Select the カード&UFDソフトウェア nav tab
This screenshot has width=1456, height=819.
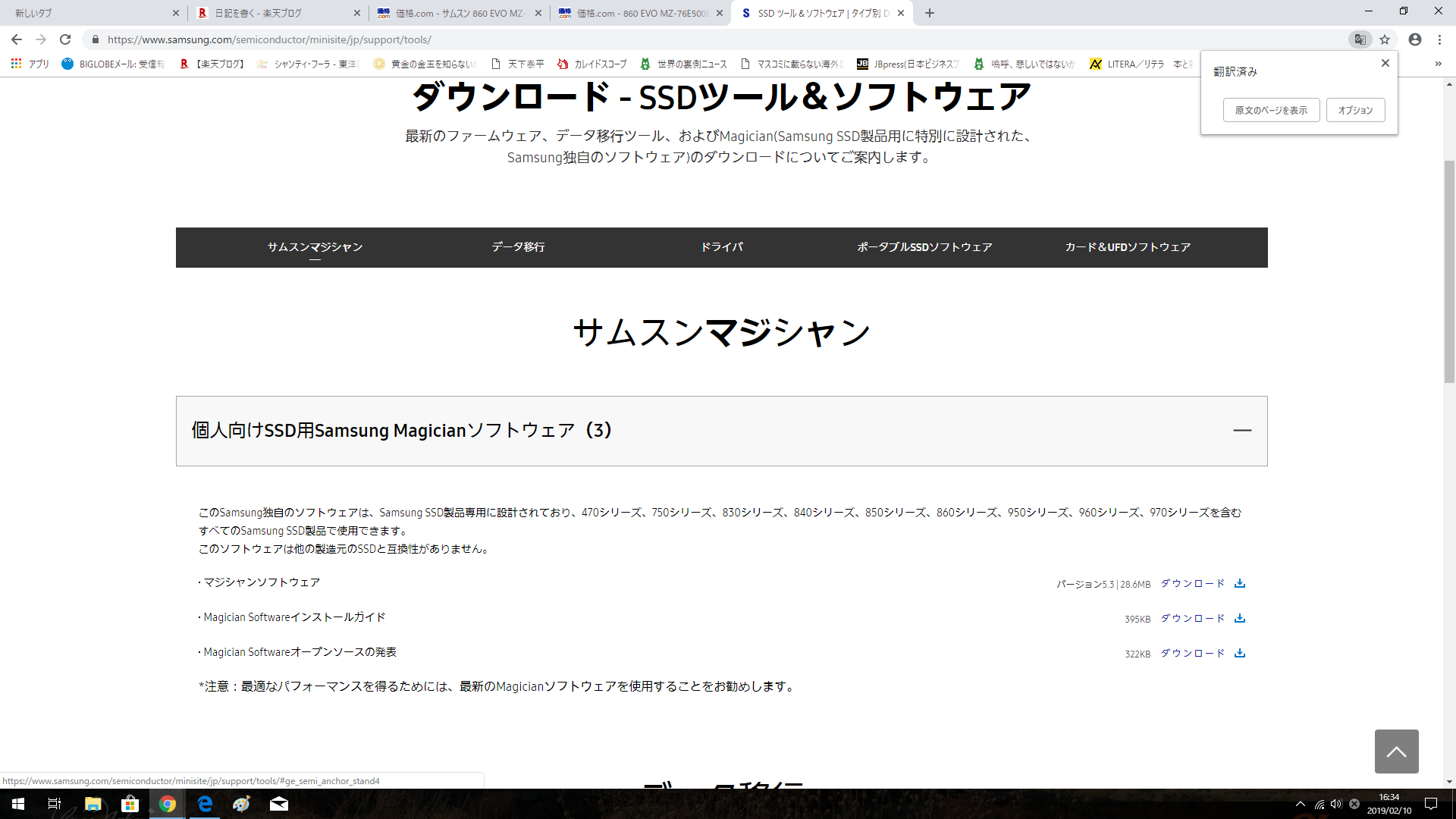1128,247
